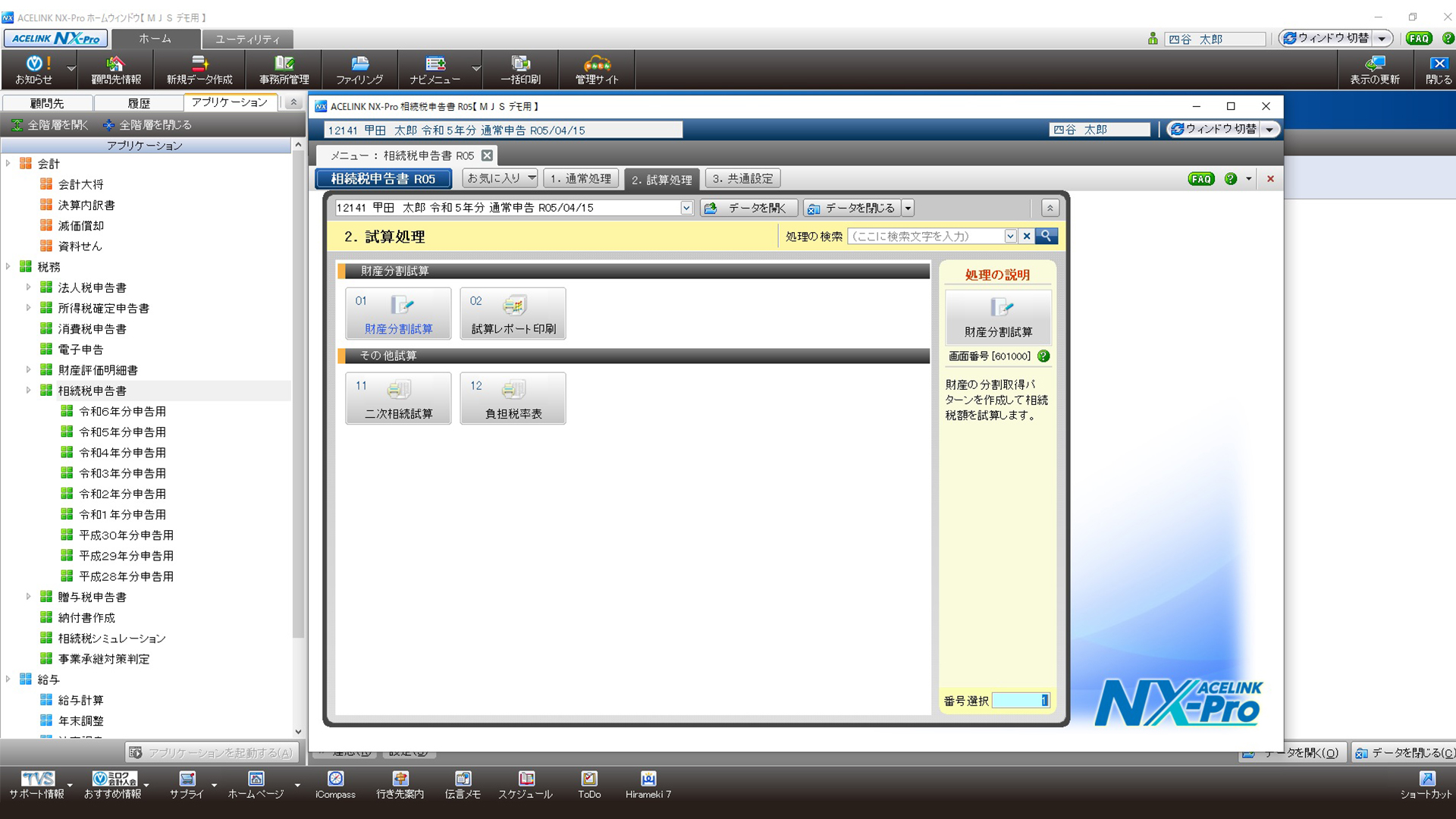The height and width of the screenshot is (819, 1456).
Task: Open スケジュール schedule shortcut
Action: [x=526, y=785]
